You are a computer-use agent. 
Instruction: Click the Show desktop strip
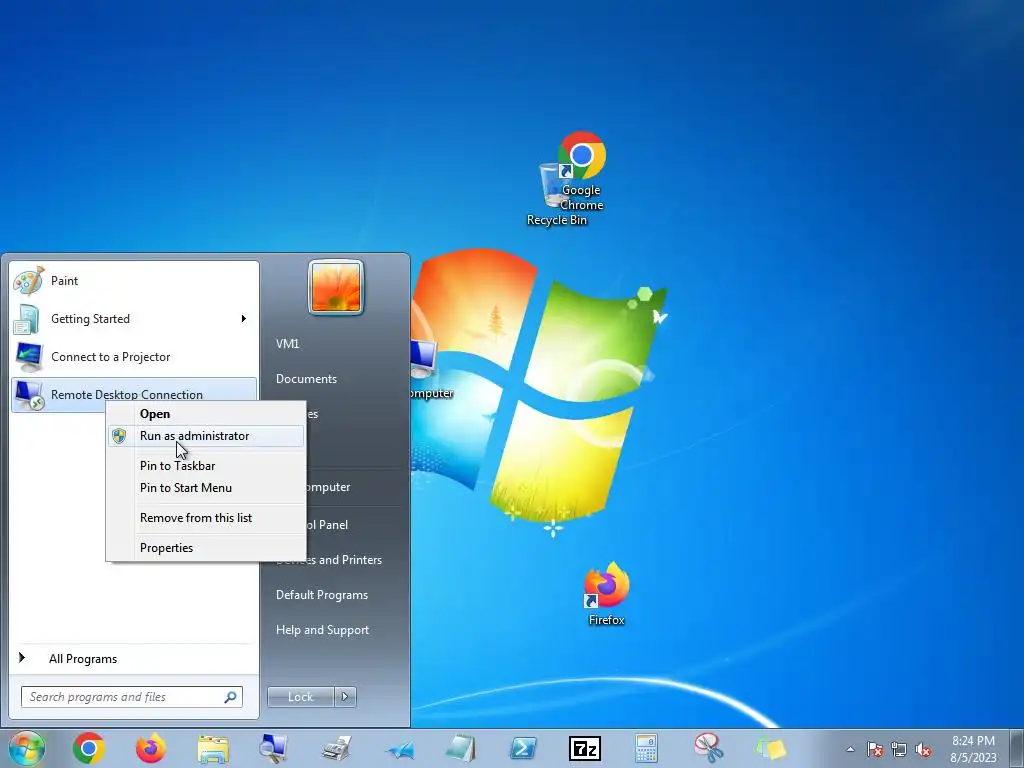click(x=1017, y=748)
